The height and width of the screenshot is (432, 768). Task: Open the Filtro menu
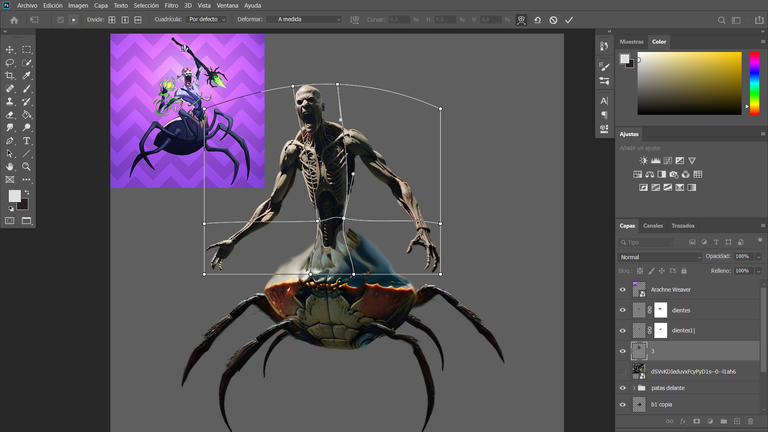171,5
